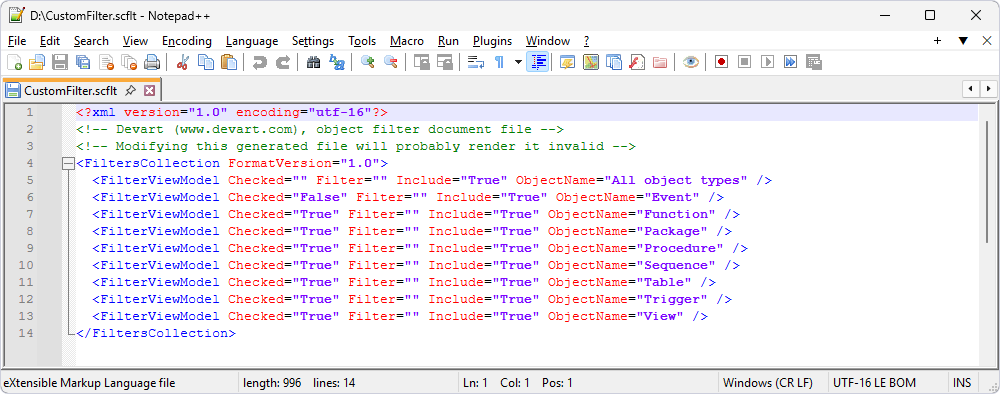Toggle file monitoring eye icon

coord(691,62)
